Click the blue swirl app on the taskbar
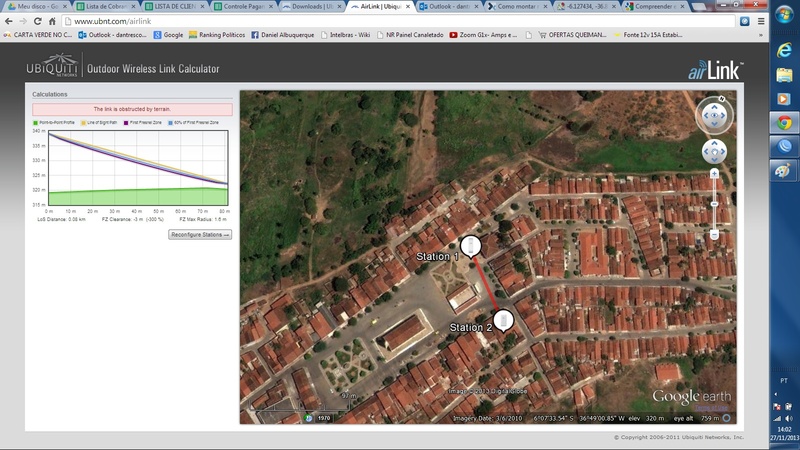This screenshot has height=450, width=800. (x=784, y=146)
